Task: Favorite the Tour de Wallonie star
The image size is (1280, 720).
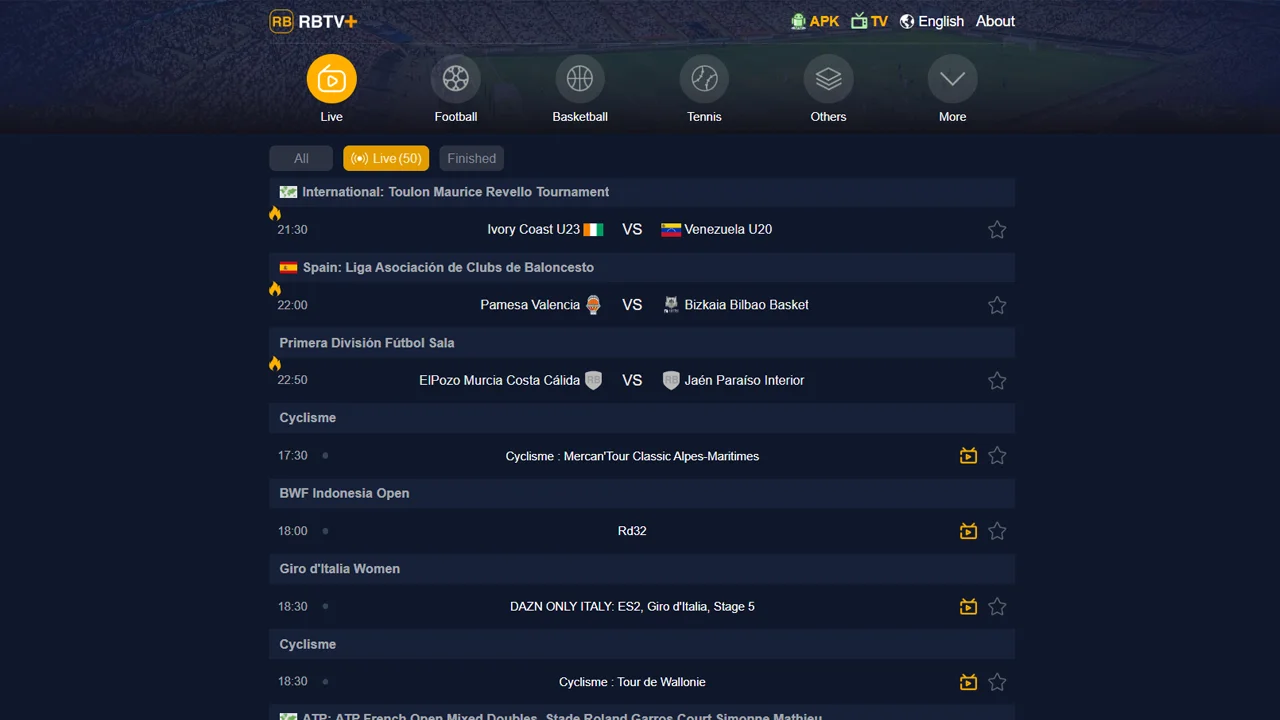Action: coord(997,682)
